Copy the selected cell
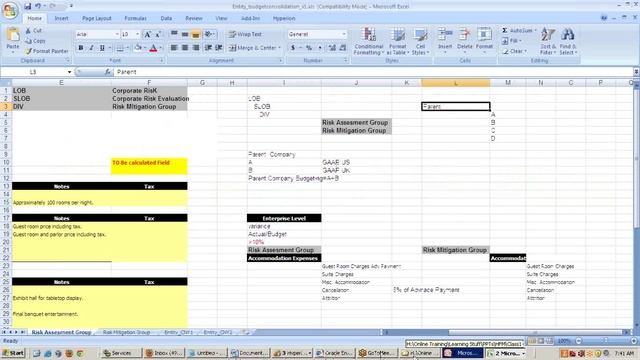640x360 pixels. 35,41
